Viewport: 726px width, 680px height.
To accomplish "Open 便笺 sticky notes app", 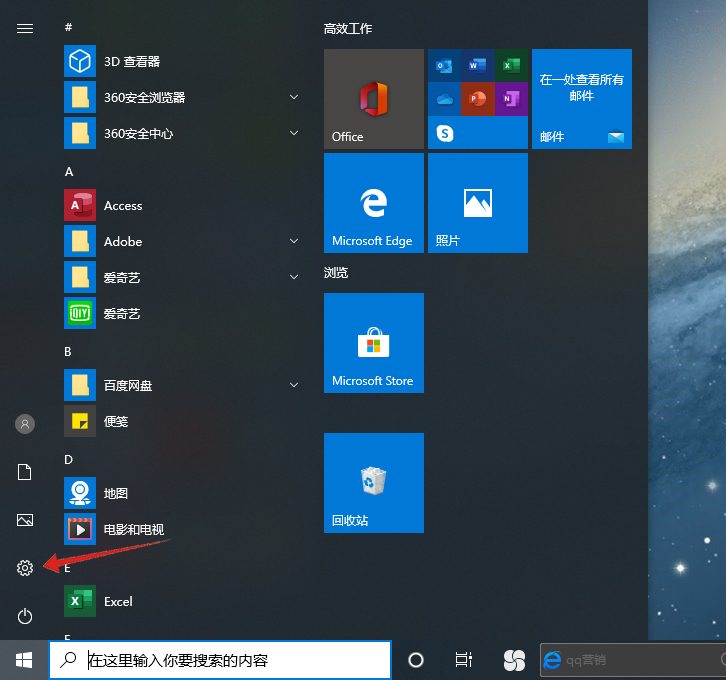I will [183, 421].
